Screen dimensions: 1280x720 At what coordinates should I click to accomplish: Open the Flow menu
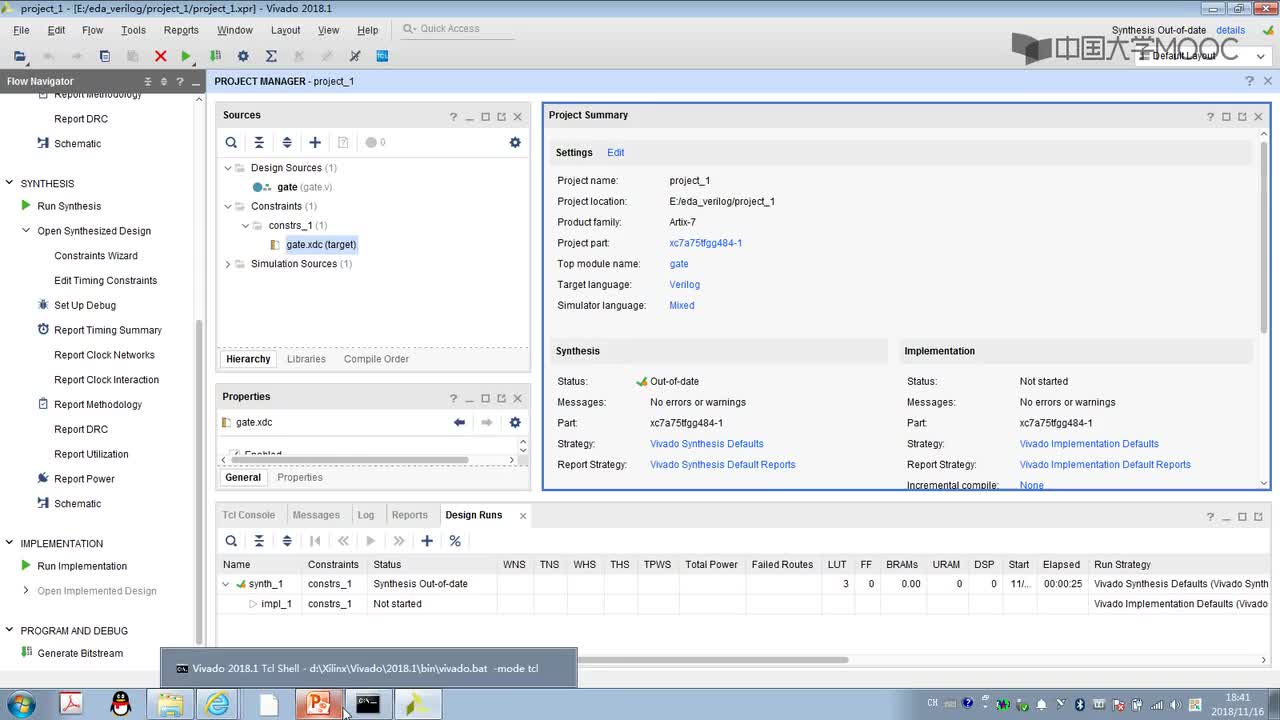(x=92, y=30)
